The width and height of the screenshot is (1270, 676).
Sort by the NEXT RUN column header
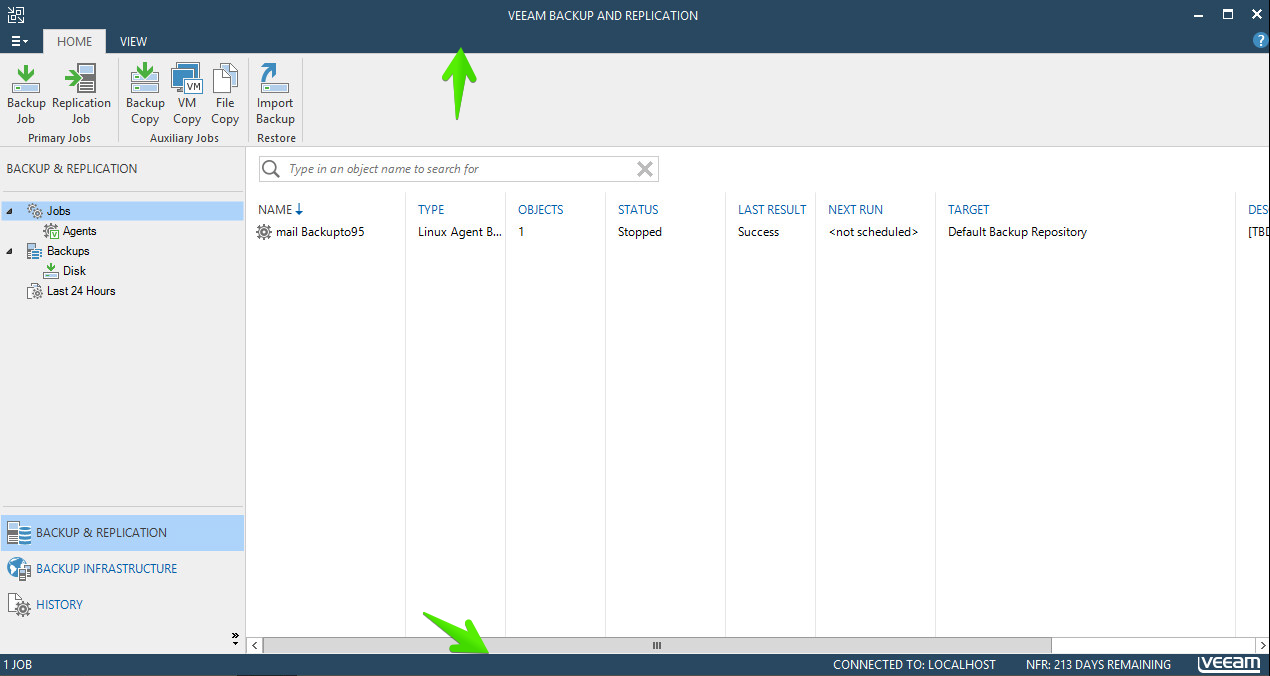(x=855, y=209)
